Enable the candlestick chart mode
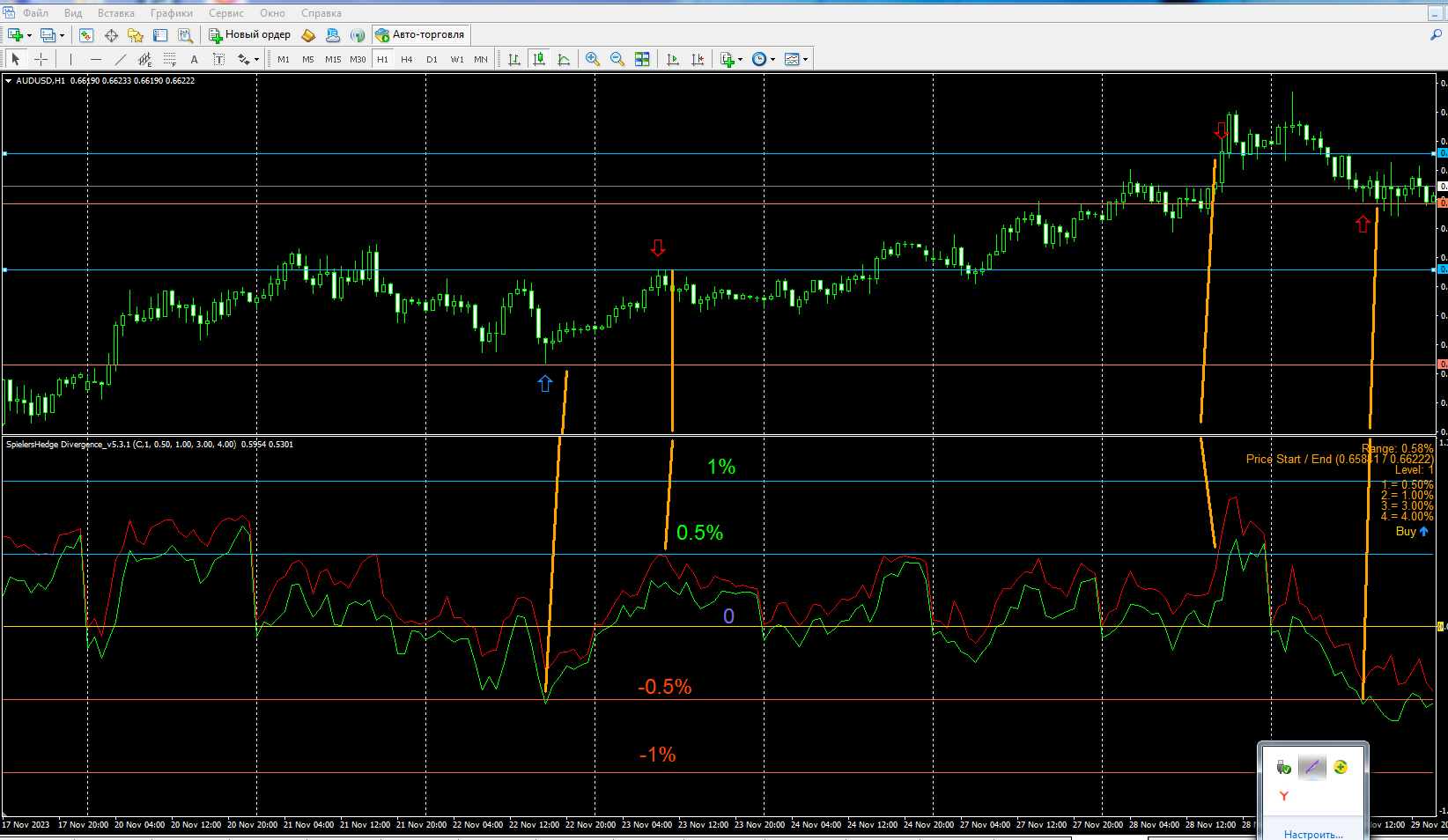1448x840 pixels. (539, 59)
